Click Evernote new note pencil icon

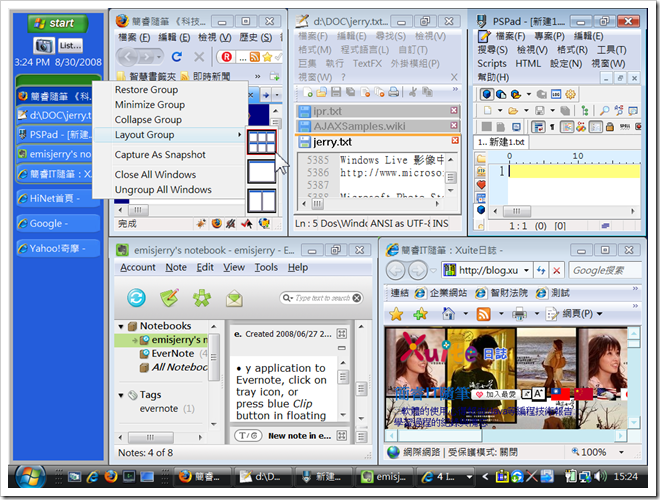[169, 298]
